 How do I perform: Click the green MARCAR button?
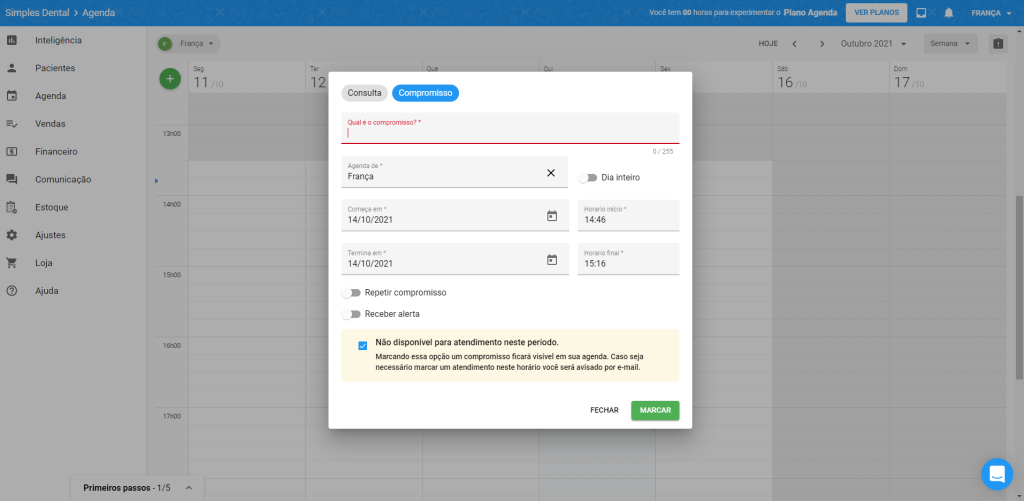pos(655,410)
